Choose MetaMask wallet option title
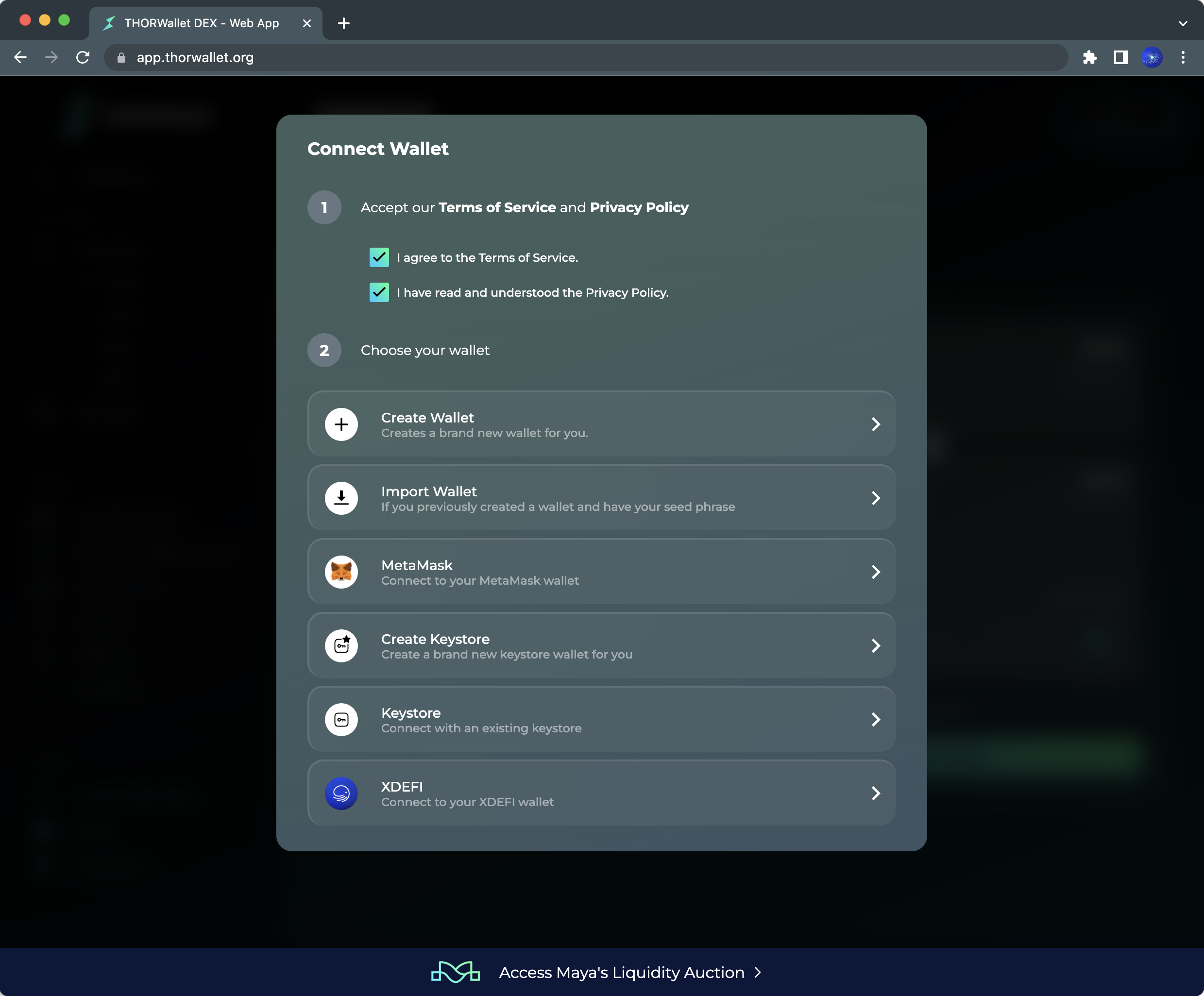The height and width of the screenshot is (996, 1204). [x=417, y=565]
